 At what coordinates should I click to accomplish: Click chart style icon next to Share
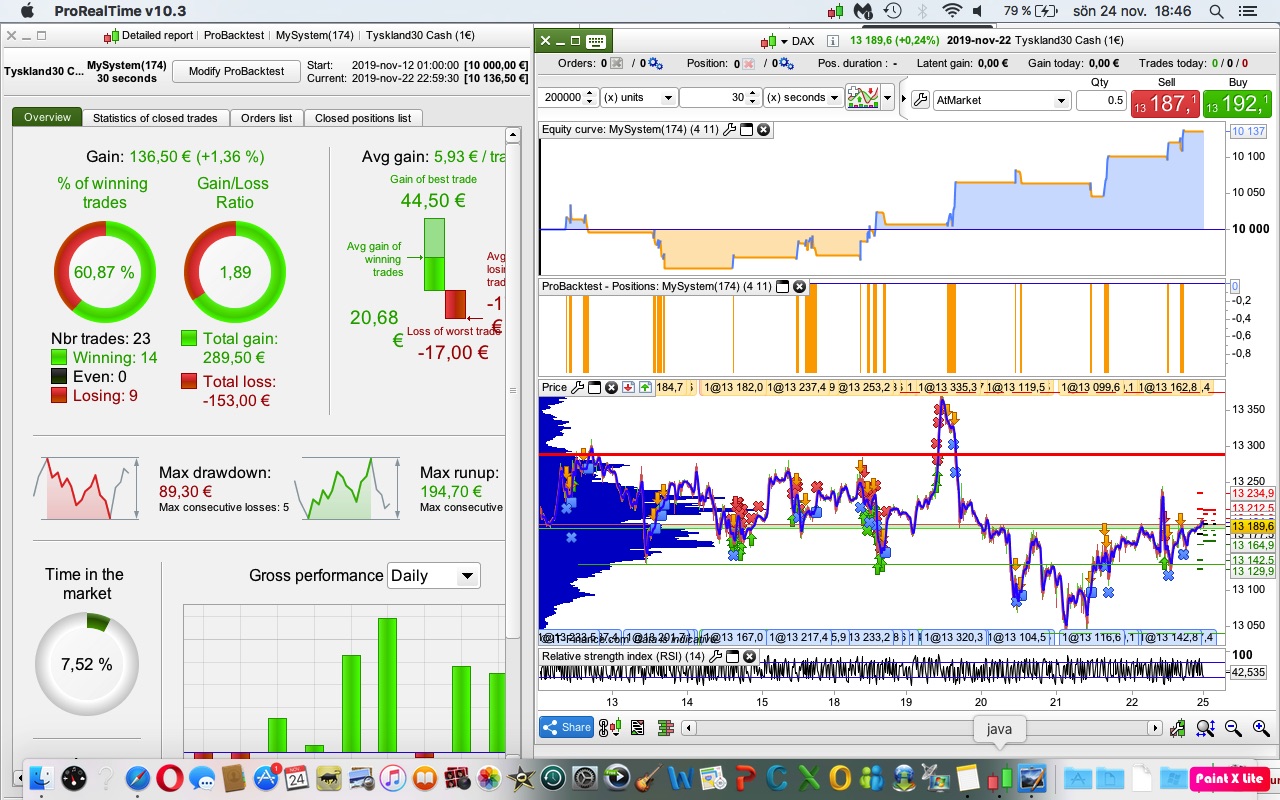pyautogui.click(x=609, y=728)
